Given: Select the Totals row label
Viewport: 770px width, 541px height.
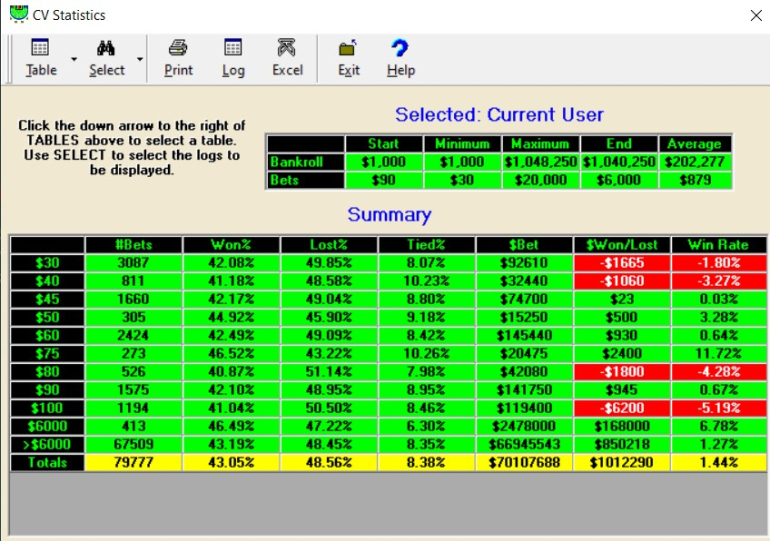Looking at the screenshot, I should 46,463.
